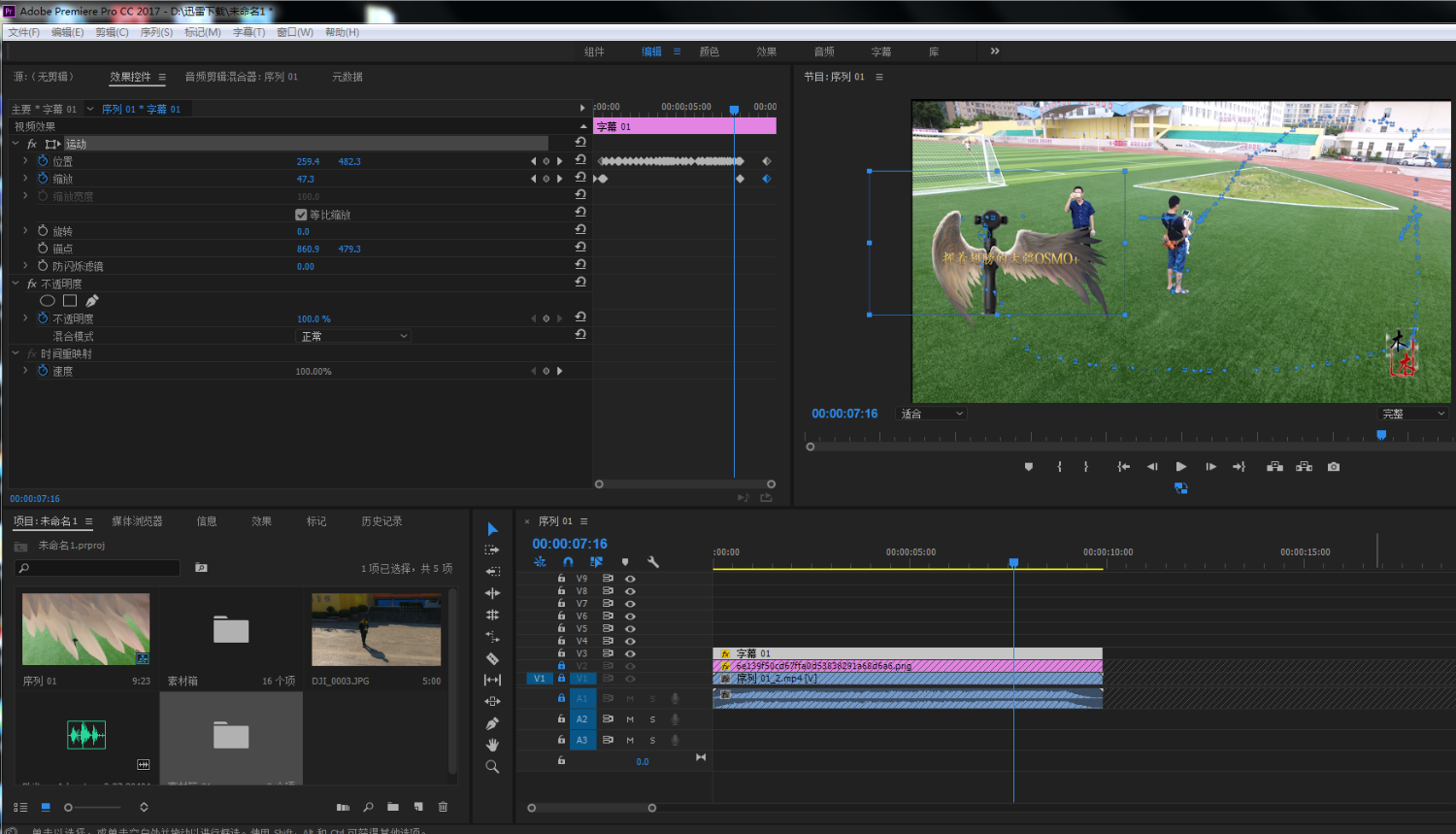The width and height of the screenshot is (1456, 834).
Task: Select DJI_0003.JPG thumbnail
Action: [x=377, y=629]
